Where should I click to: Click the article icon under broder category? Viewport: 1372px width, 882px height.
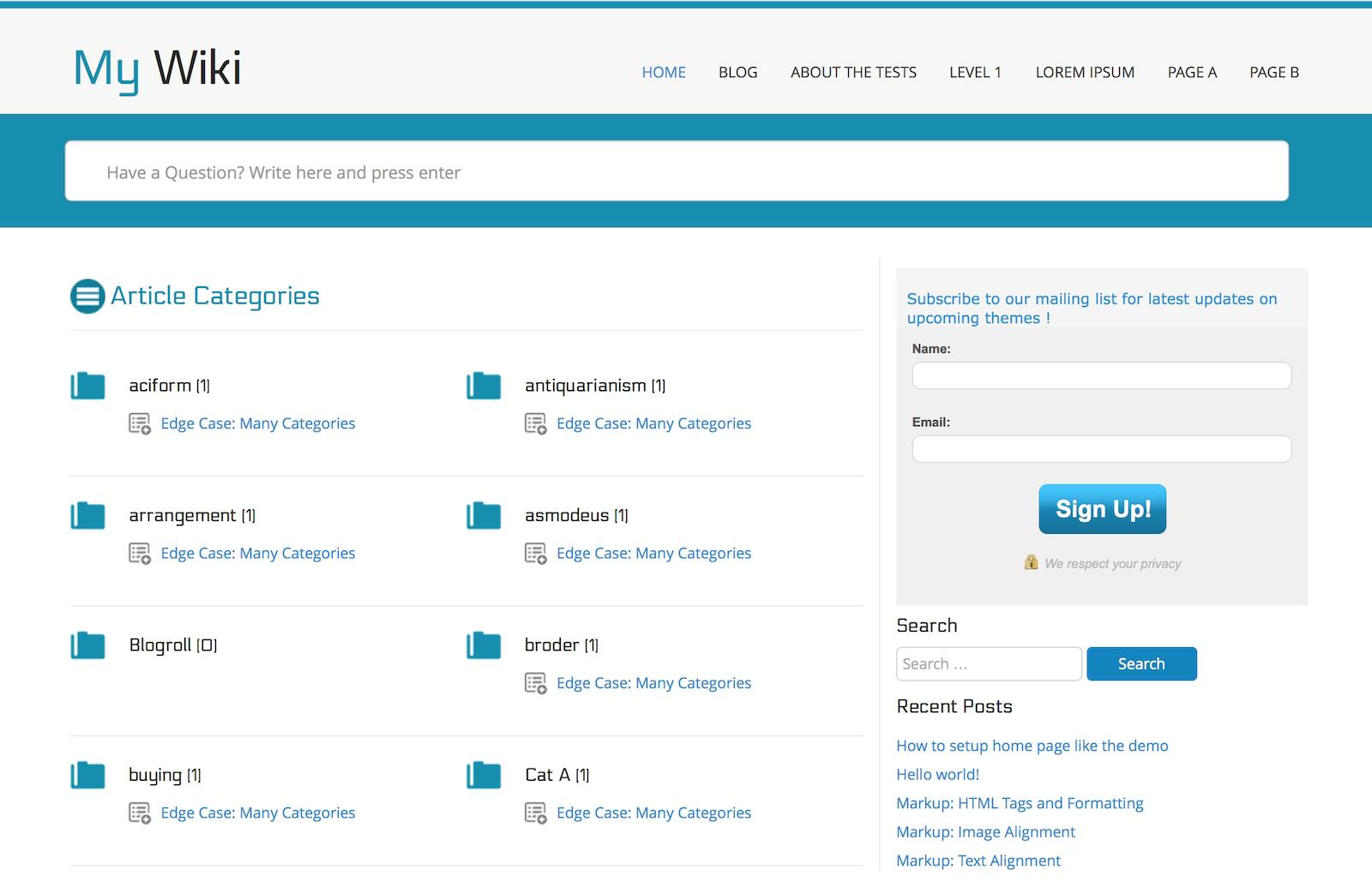(536, 683)
